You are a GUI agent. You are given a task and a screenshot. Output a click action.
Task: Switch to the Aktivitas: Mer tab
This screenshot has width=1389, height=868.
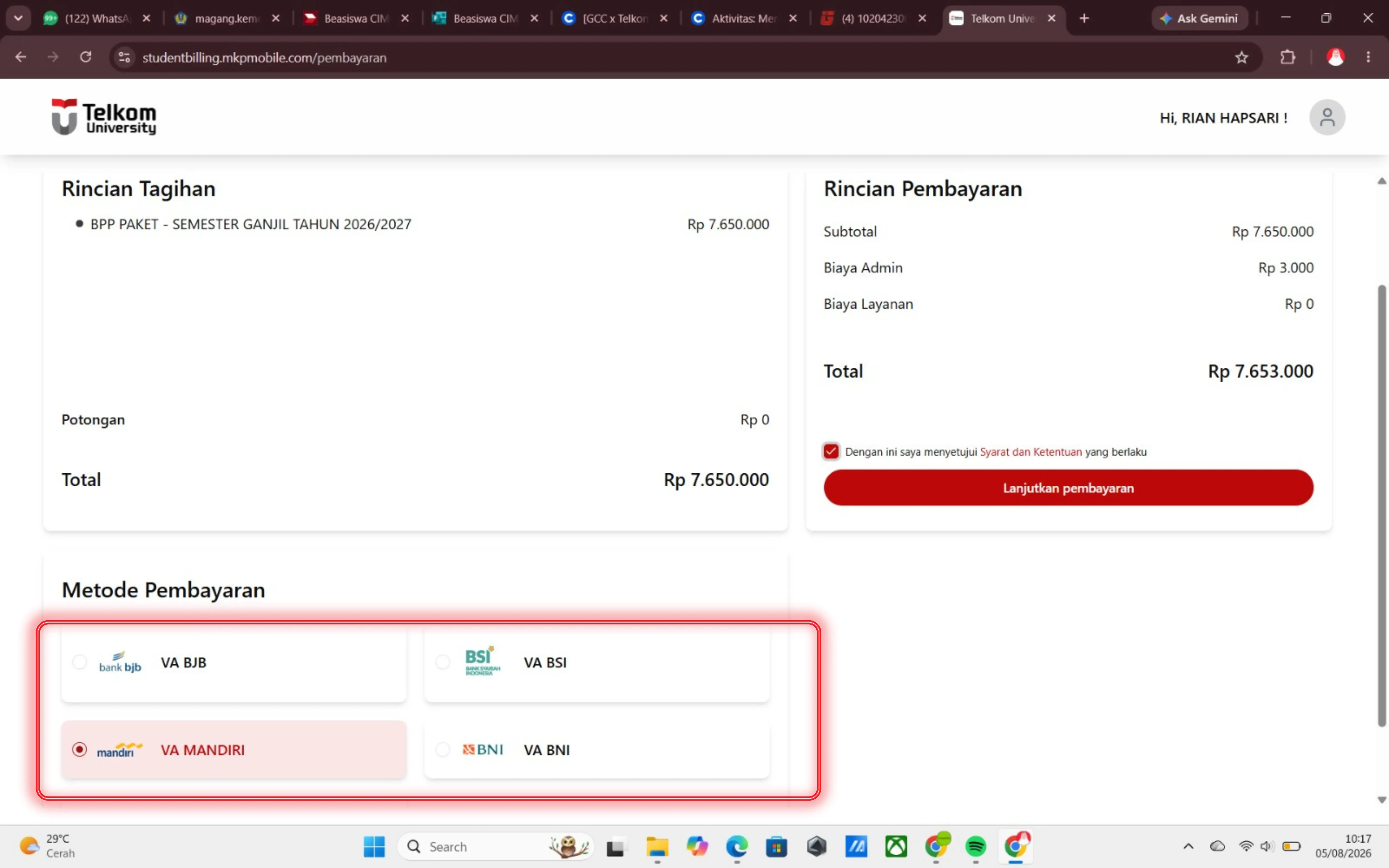(x=743, y=18)
